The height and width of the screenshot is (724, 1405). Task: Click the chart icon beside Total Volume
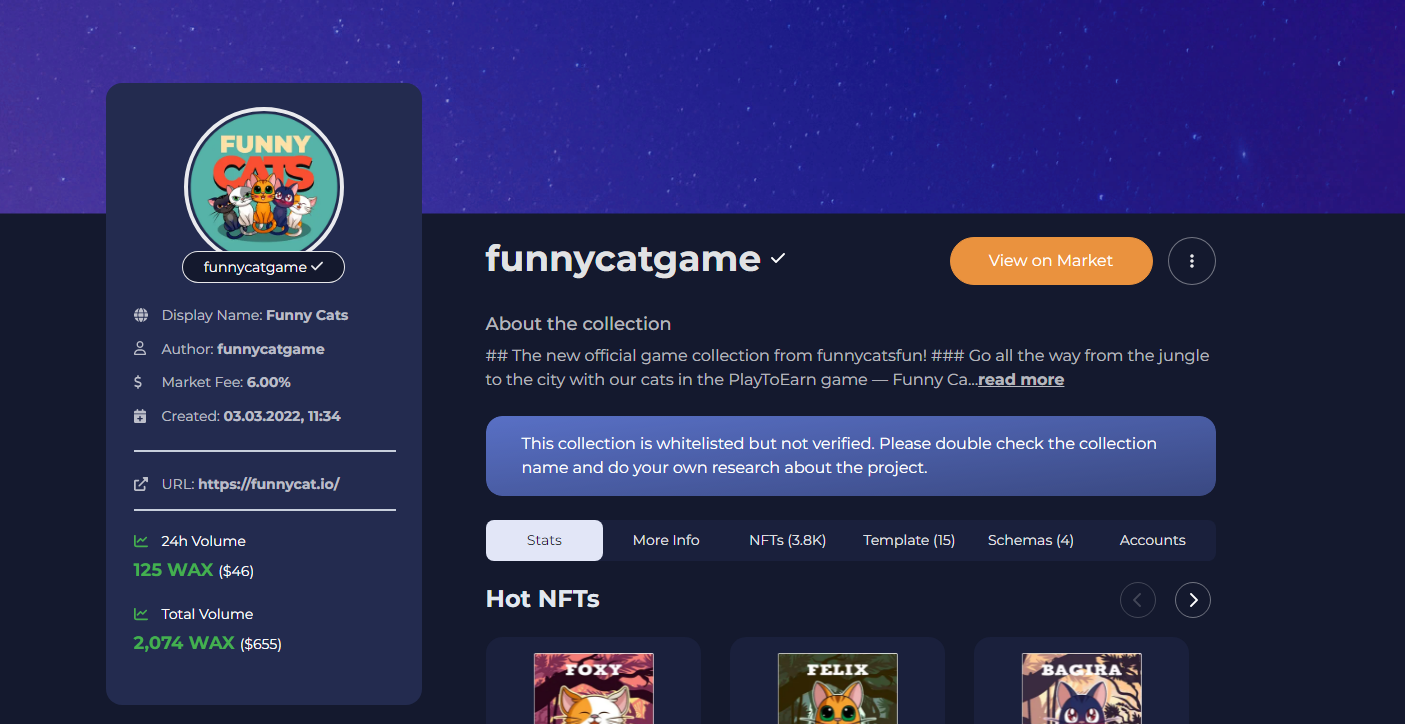tap(141, 614)
